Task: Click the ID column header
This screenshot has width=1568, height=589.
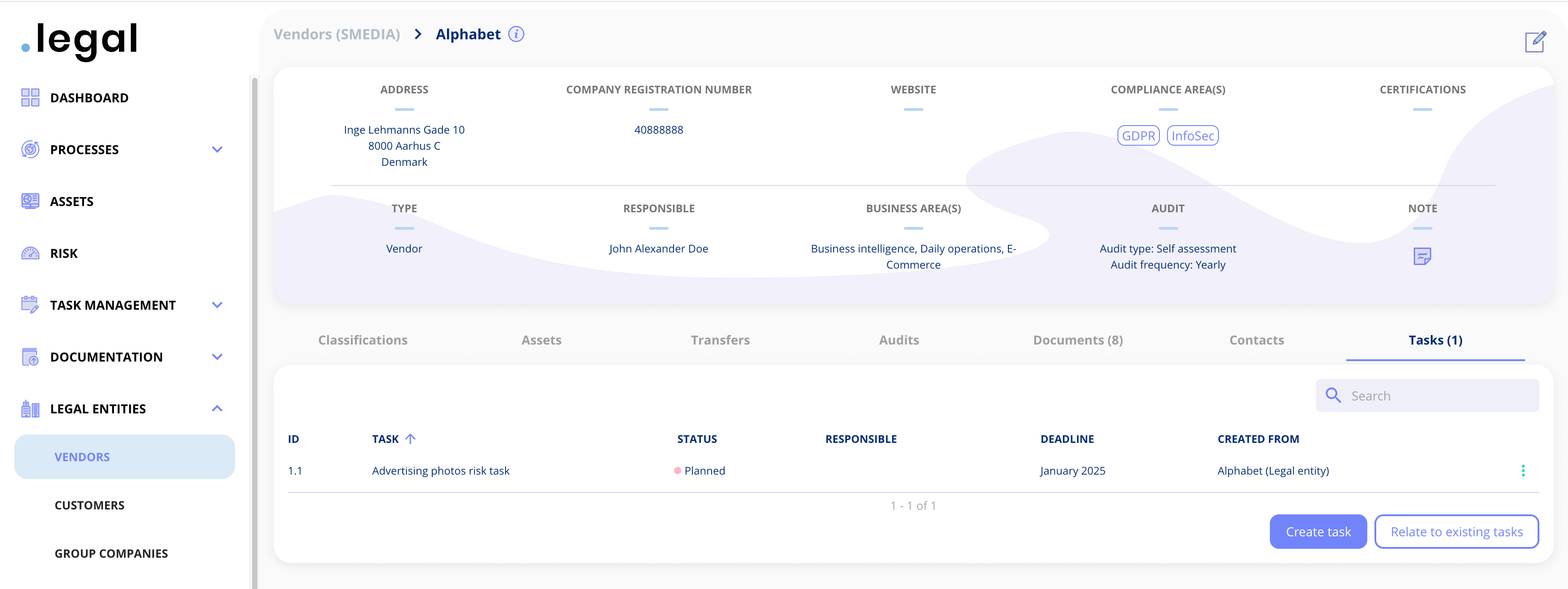Action: [x=293, y=439]
